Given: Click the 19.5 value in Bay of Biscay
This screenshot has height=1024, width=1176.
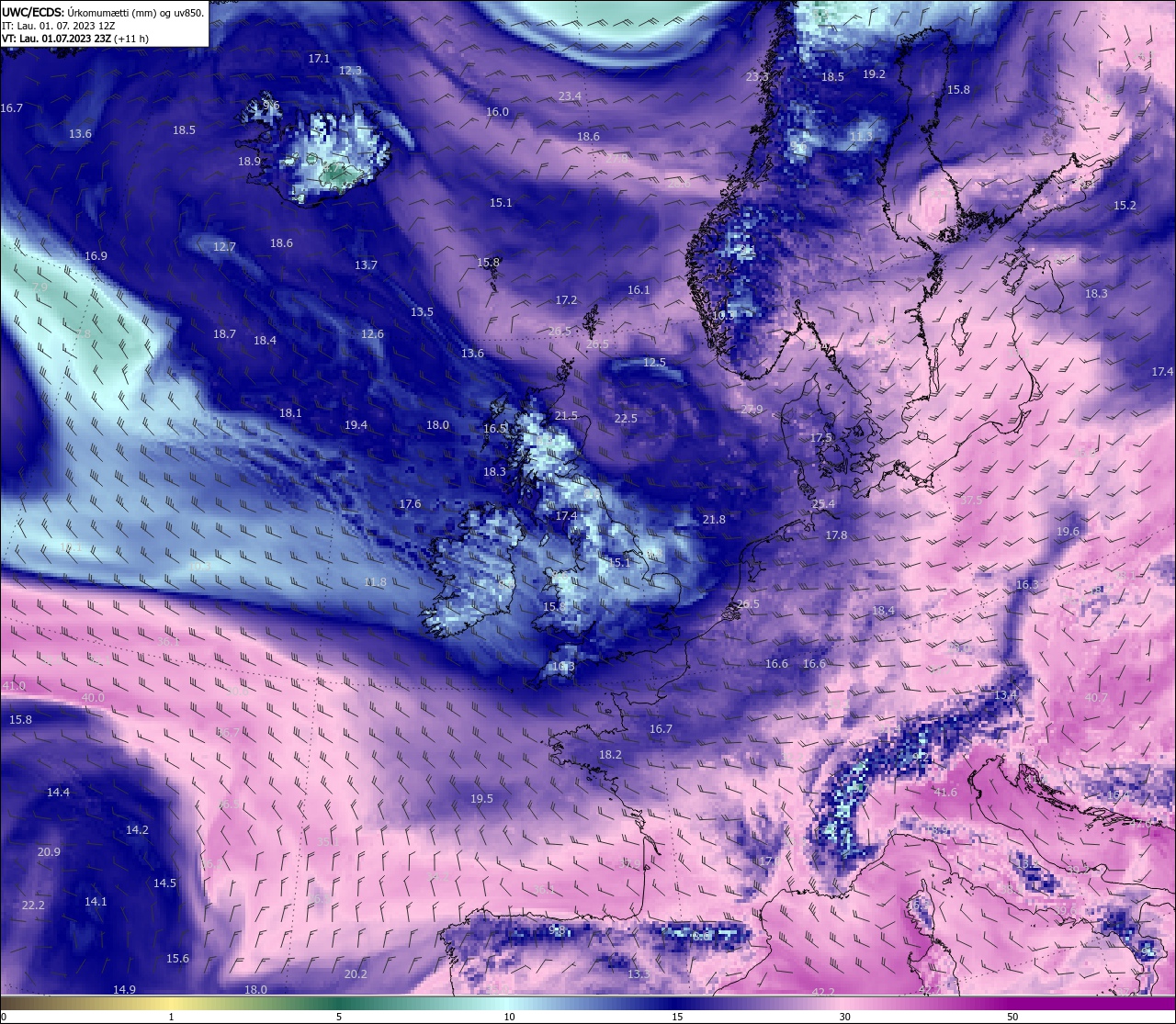Looking at the screenshot, I should click(x=481, y=799).
